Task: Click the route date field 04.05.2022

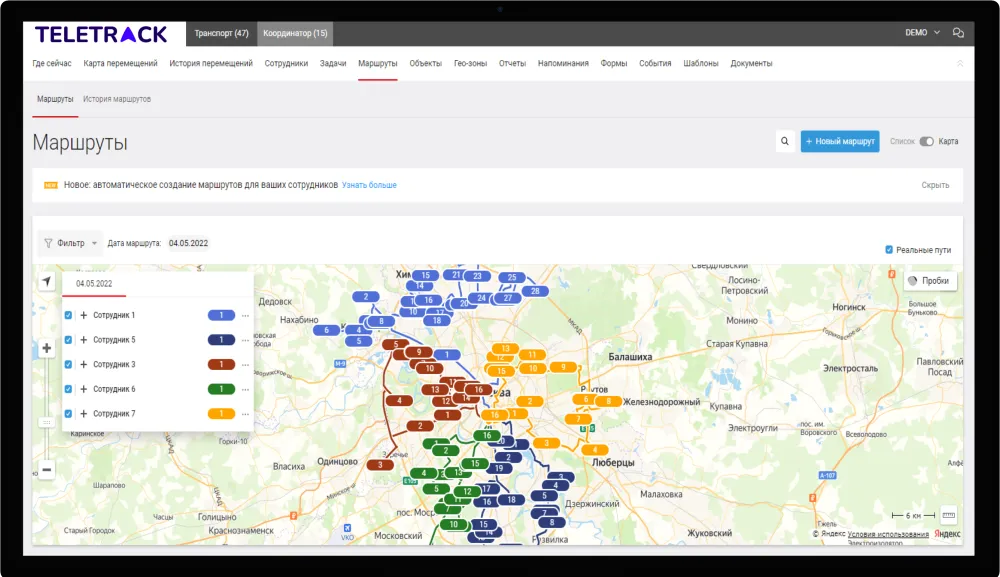Action: pyautogui.click(x=188, y=243)
